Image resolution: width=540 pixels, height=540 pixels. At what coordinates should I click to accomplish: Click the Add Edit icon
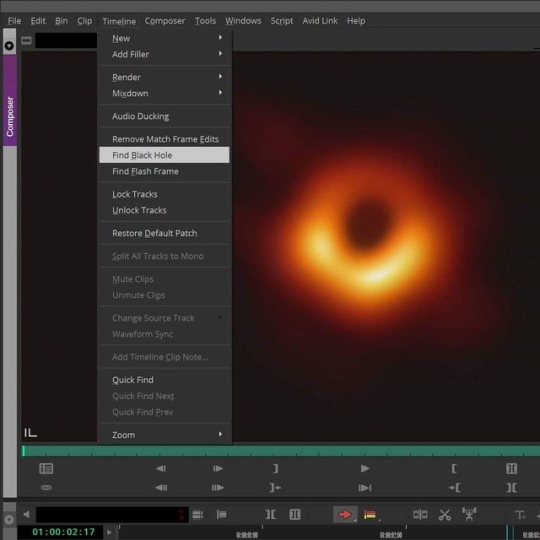pyautogui.click(x=420, y=515)
